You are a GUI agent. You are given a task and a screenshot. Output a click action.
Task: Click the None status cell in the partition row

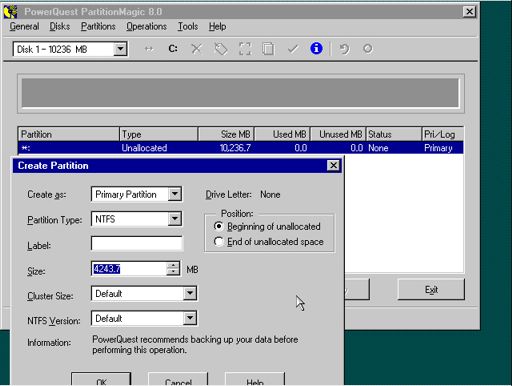(x=378, y=148)
